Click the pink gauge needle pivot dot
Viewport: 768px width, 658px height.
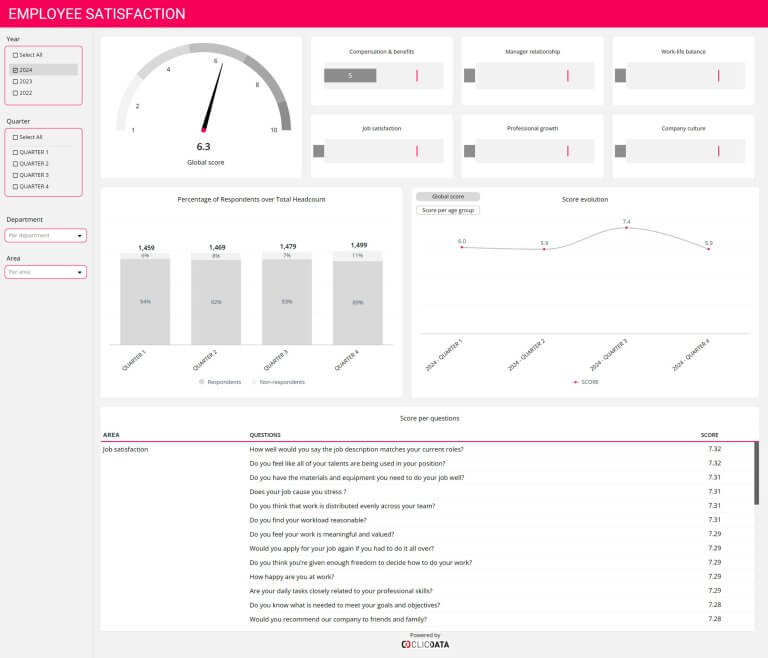tap(203, 130)
